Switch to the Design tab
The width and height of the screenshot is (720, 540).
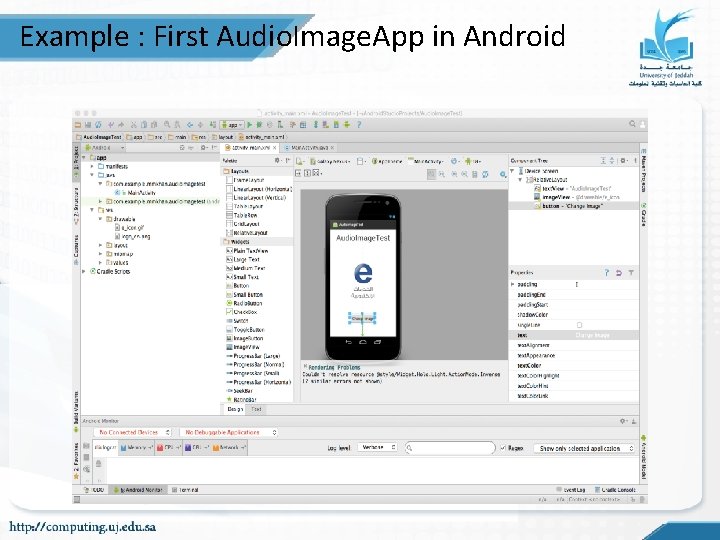pos(235,409)
